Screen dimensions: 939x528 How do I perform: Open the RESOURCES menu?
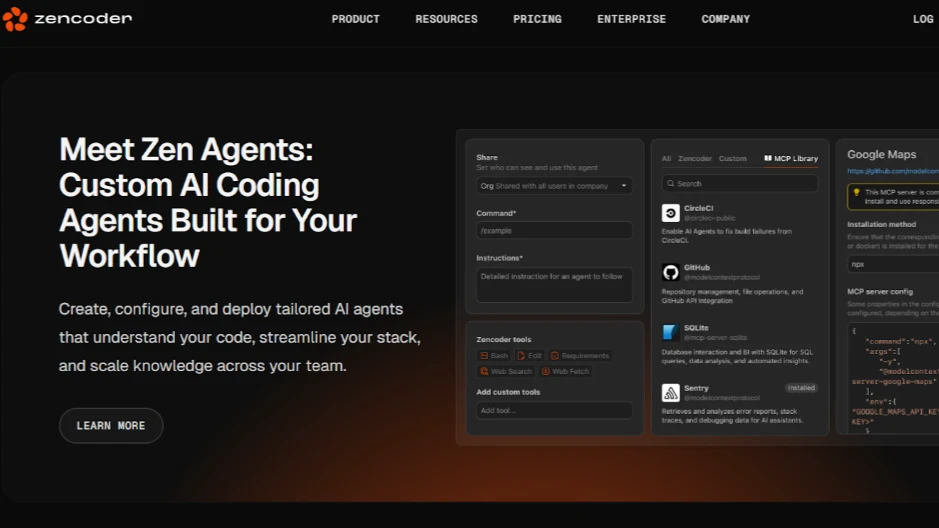pyautogui.click(x=446, y=19)
